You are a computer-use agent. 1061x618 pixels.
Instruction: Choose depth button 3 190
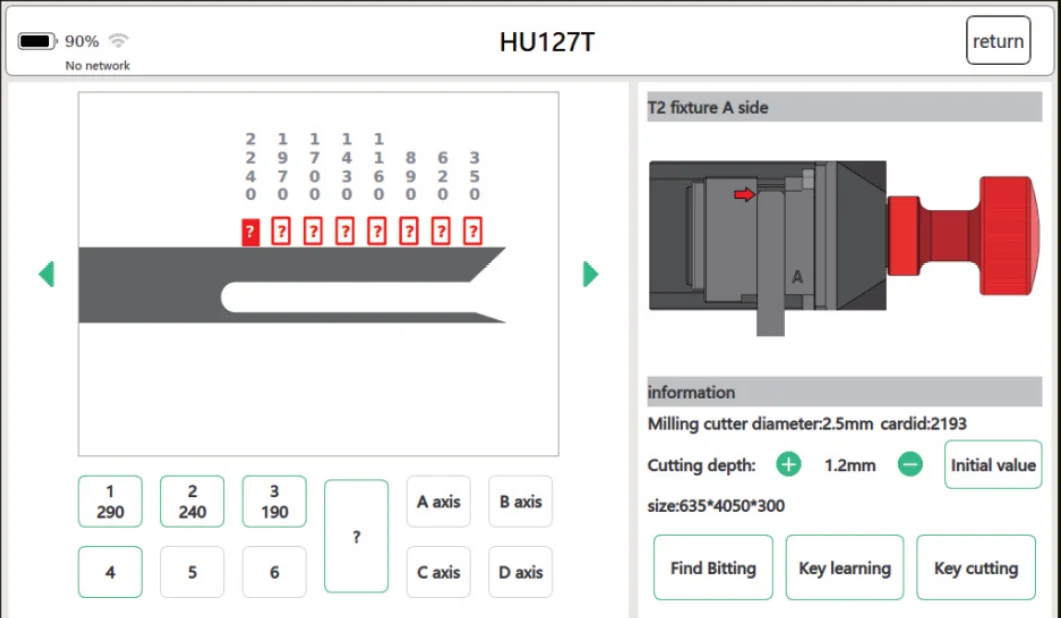coord(274,502)
